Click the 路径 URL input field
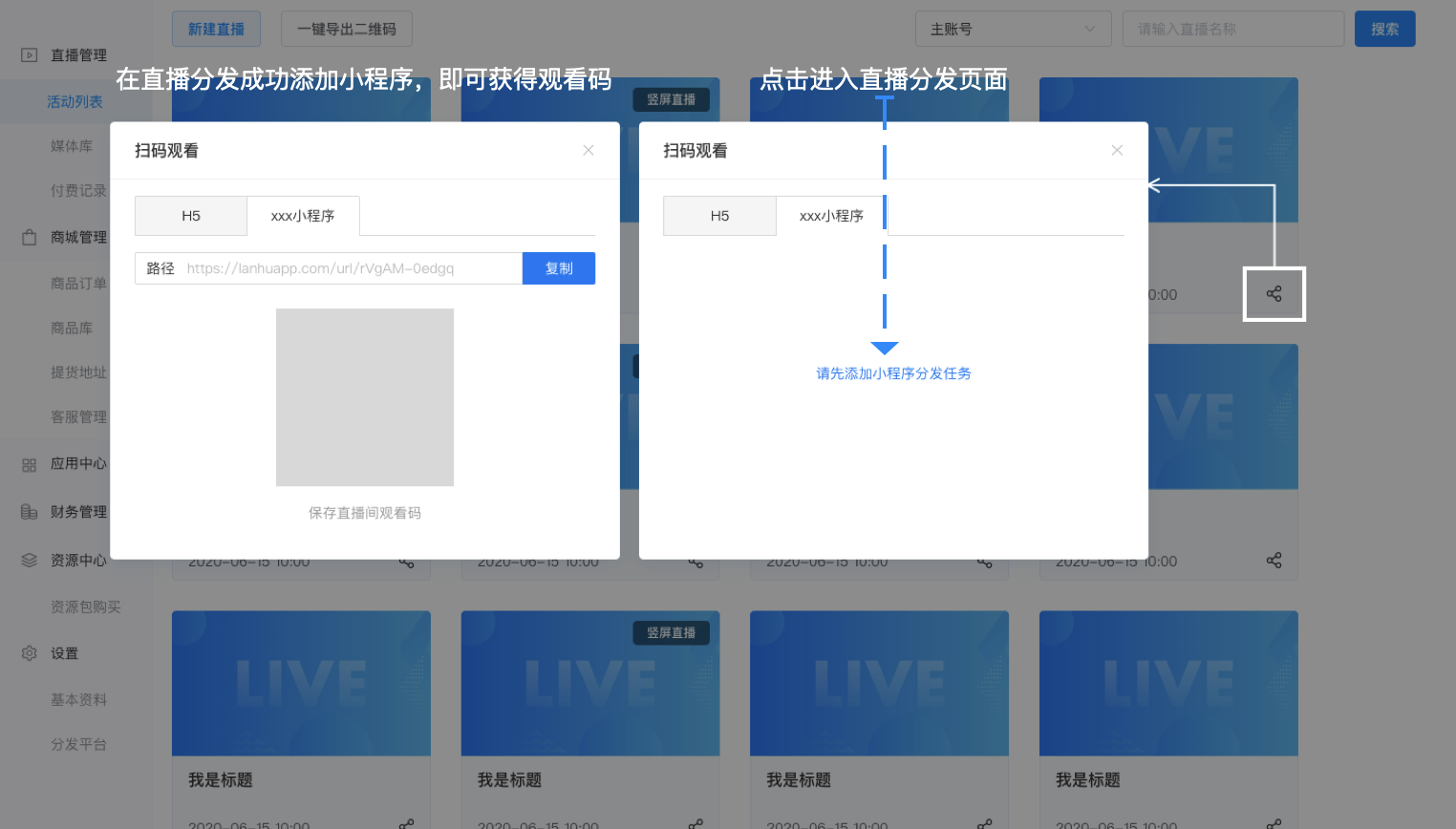 coord(329,268)
